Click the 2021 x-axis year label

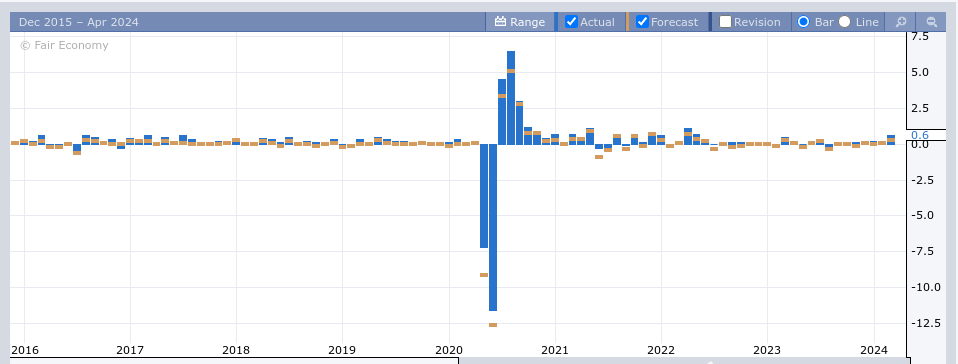click(x=555, y=350)
